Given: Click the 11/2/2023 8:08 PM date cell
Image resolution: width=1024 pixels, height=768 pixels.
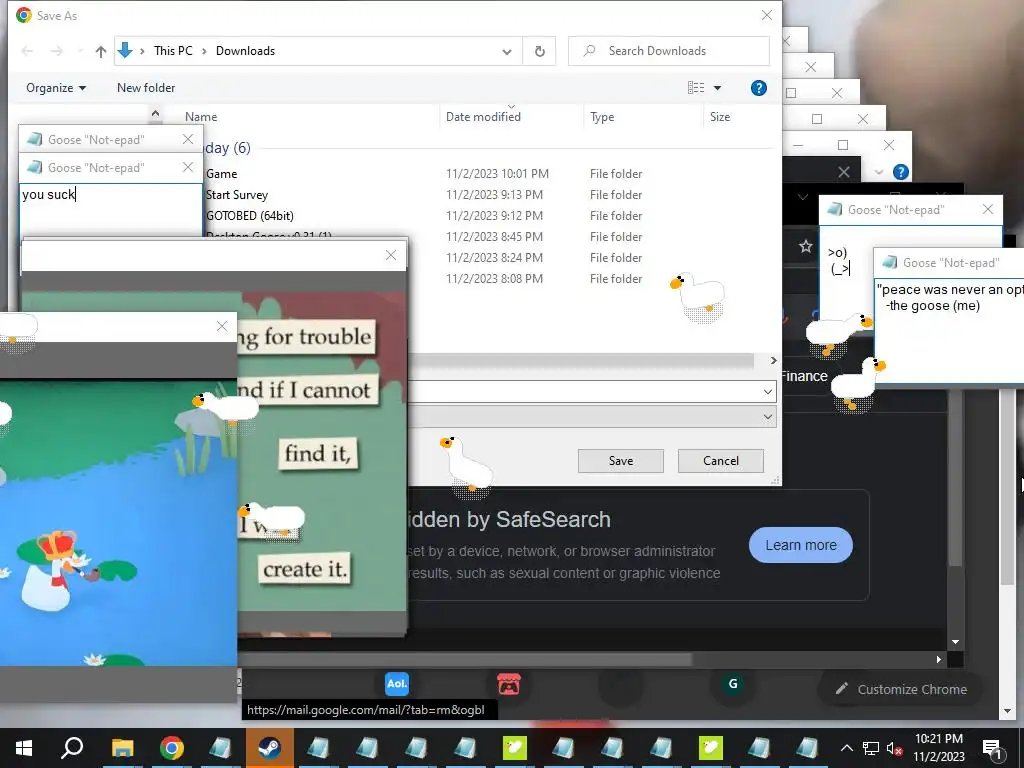Looking at the screenshot, I should 494,279.
